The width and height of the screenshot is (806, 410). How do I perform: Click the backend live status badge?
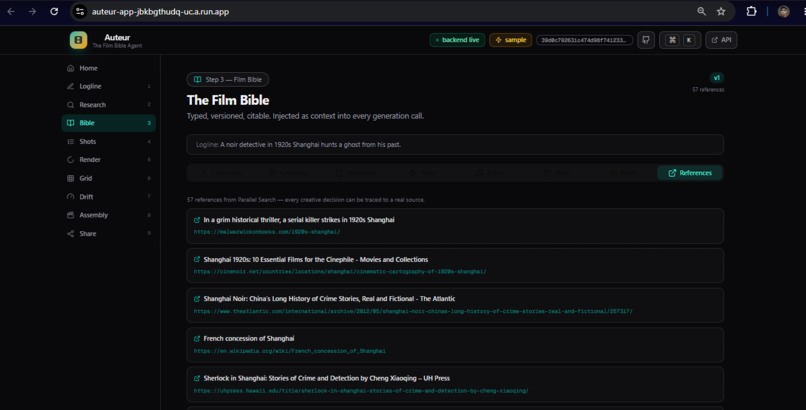(x=457, y=40)
